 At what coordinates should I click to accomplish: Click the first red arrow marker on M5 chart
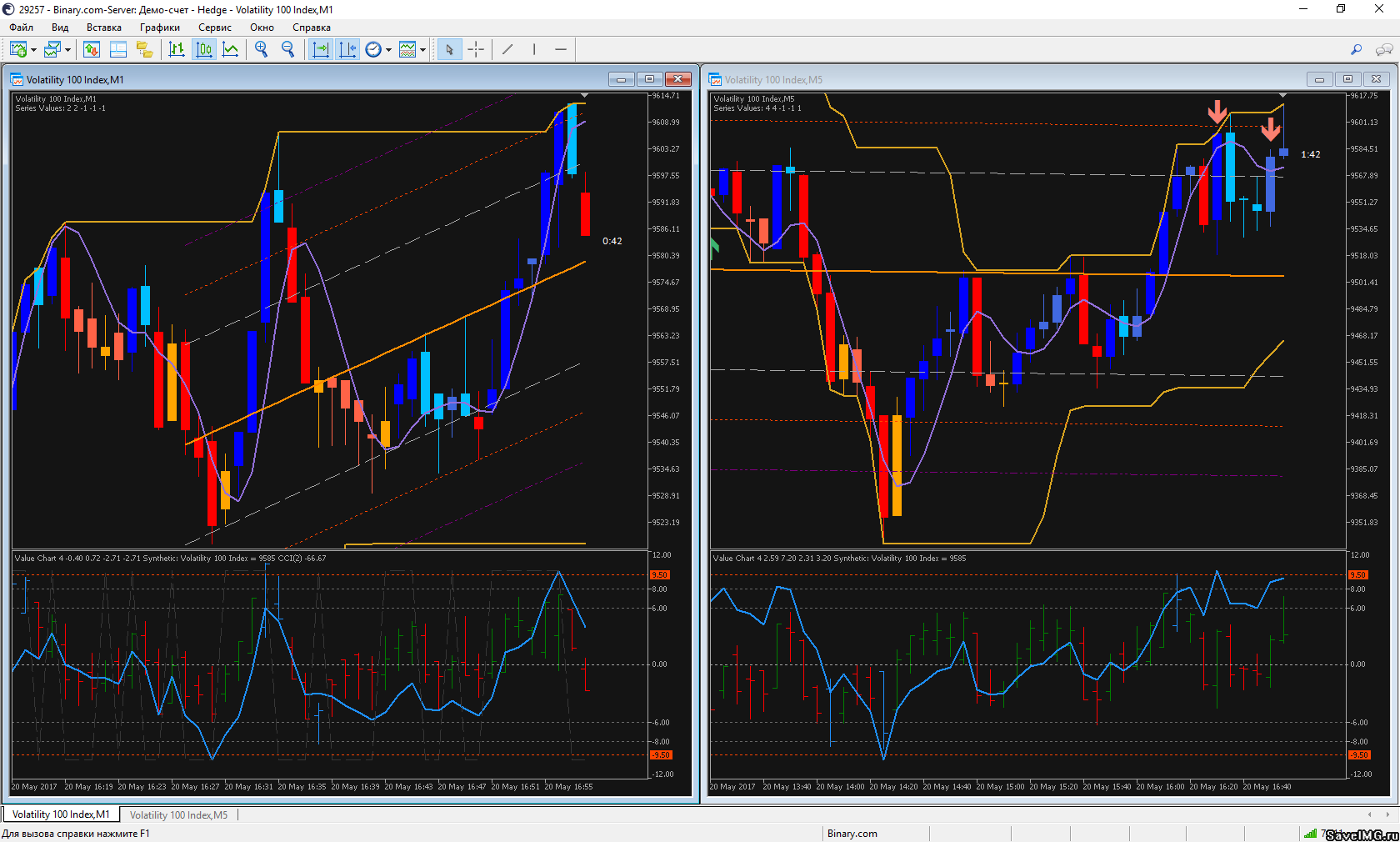click(1217, 111)
